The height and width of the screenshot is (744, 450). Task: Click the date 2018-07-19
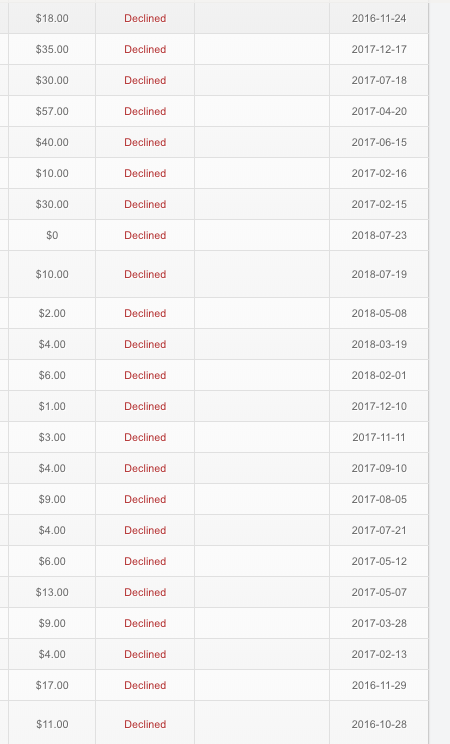pos(379,274)
